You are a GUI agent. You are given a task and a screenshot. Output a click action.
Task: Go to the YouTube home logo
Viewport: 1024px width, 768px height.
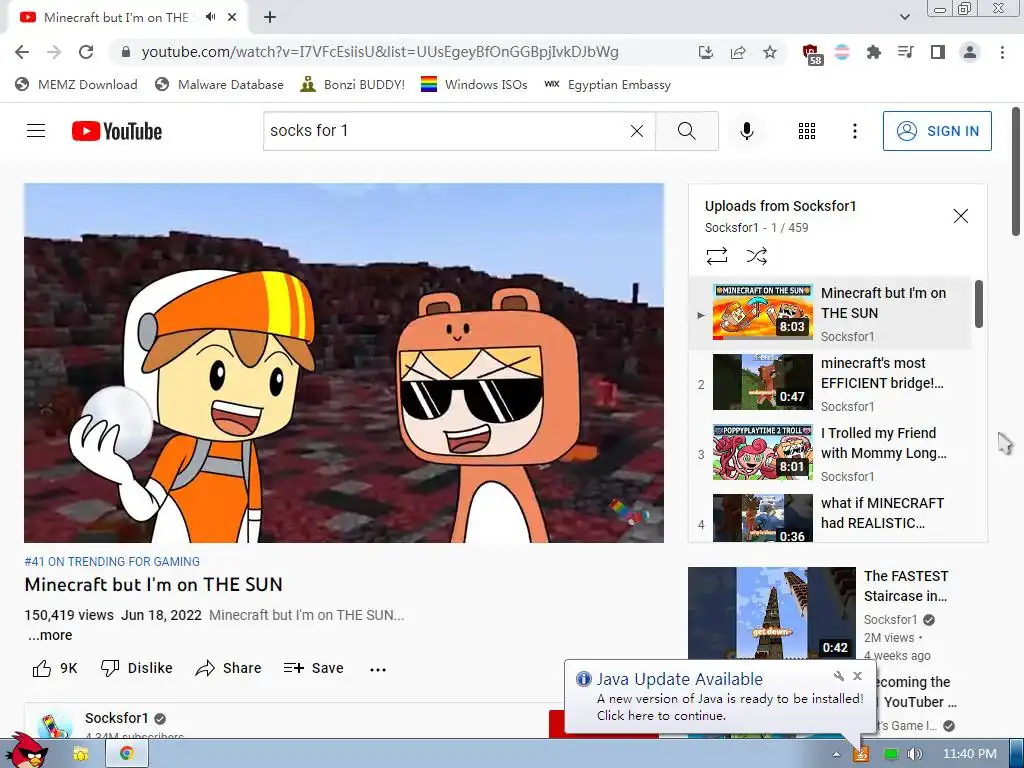[117, 131]
